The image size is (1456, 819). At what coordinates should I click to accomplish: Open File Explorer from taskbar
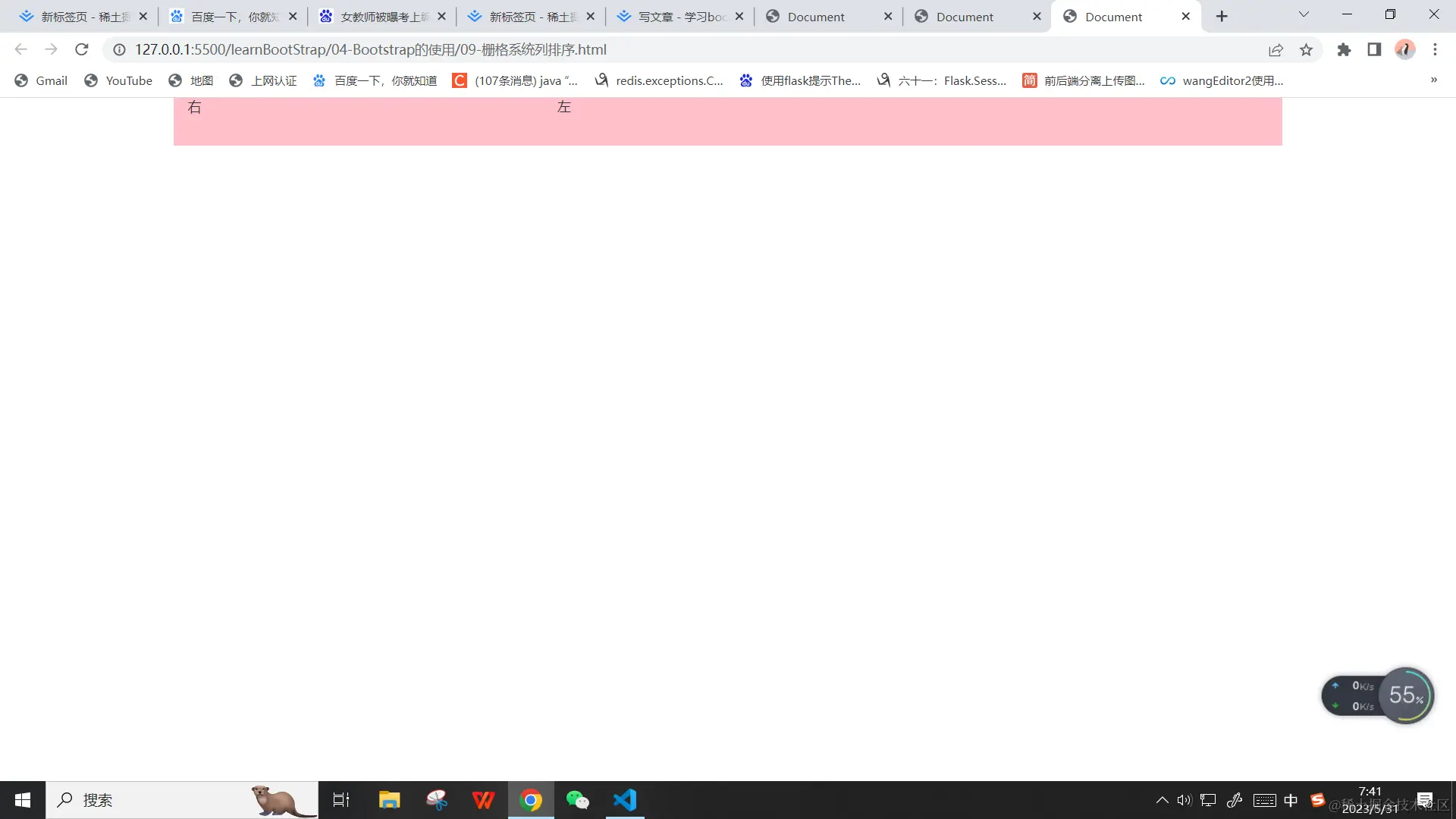(x=390, y=800)
